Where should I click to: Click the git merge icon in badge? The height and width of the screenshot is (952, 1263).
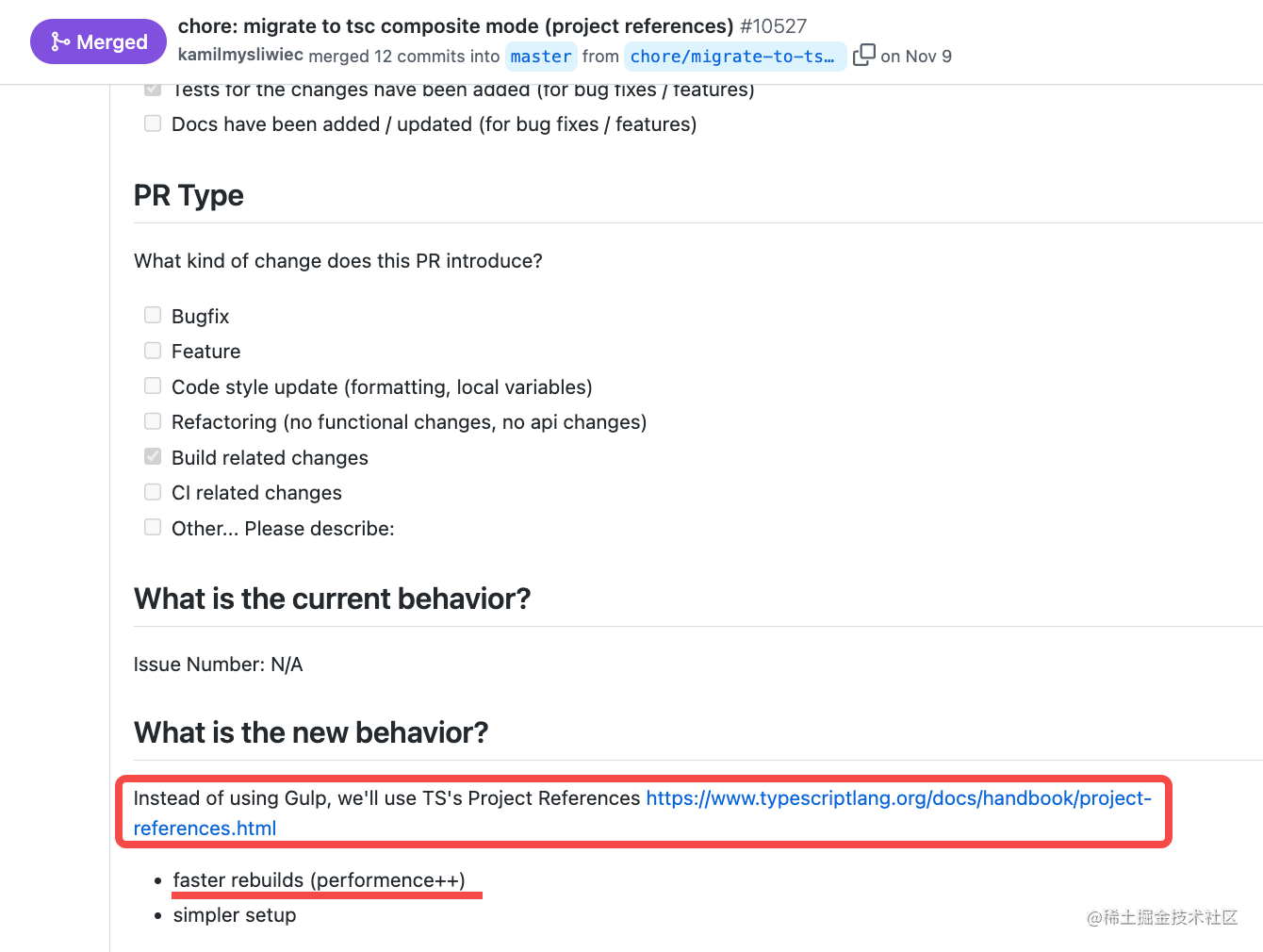click(x=60, y=41)
